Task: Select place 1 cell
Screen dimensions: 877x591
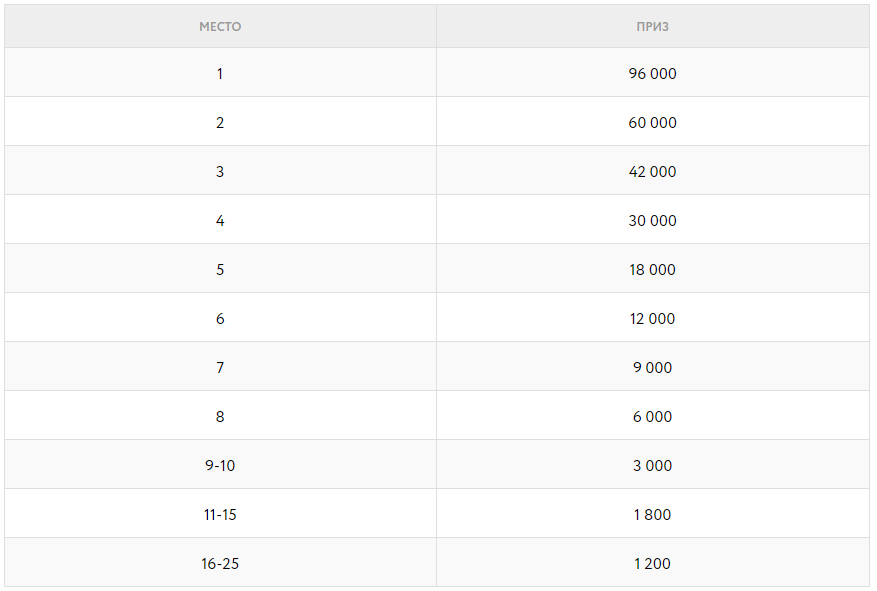Action: pos(220,74)
